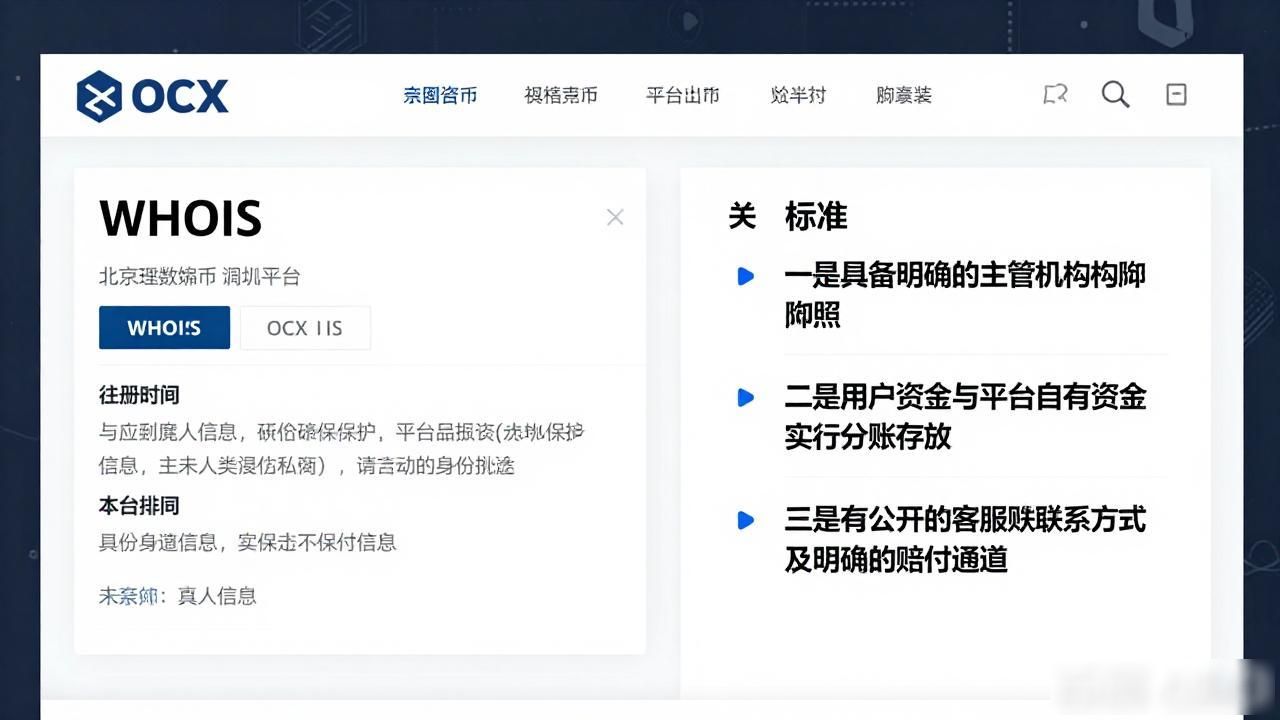This screenshot has height=720, width=1280.
Task: Click the line ending in 真人信息
Action: tap(178, 596)
